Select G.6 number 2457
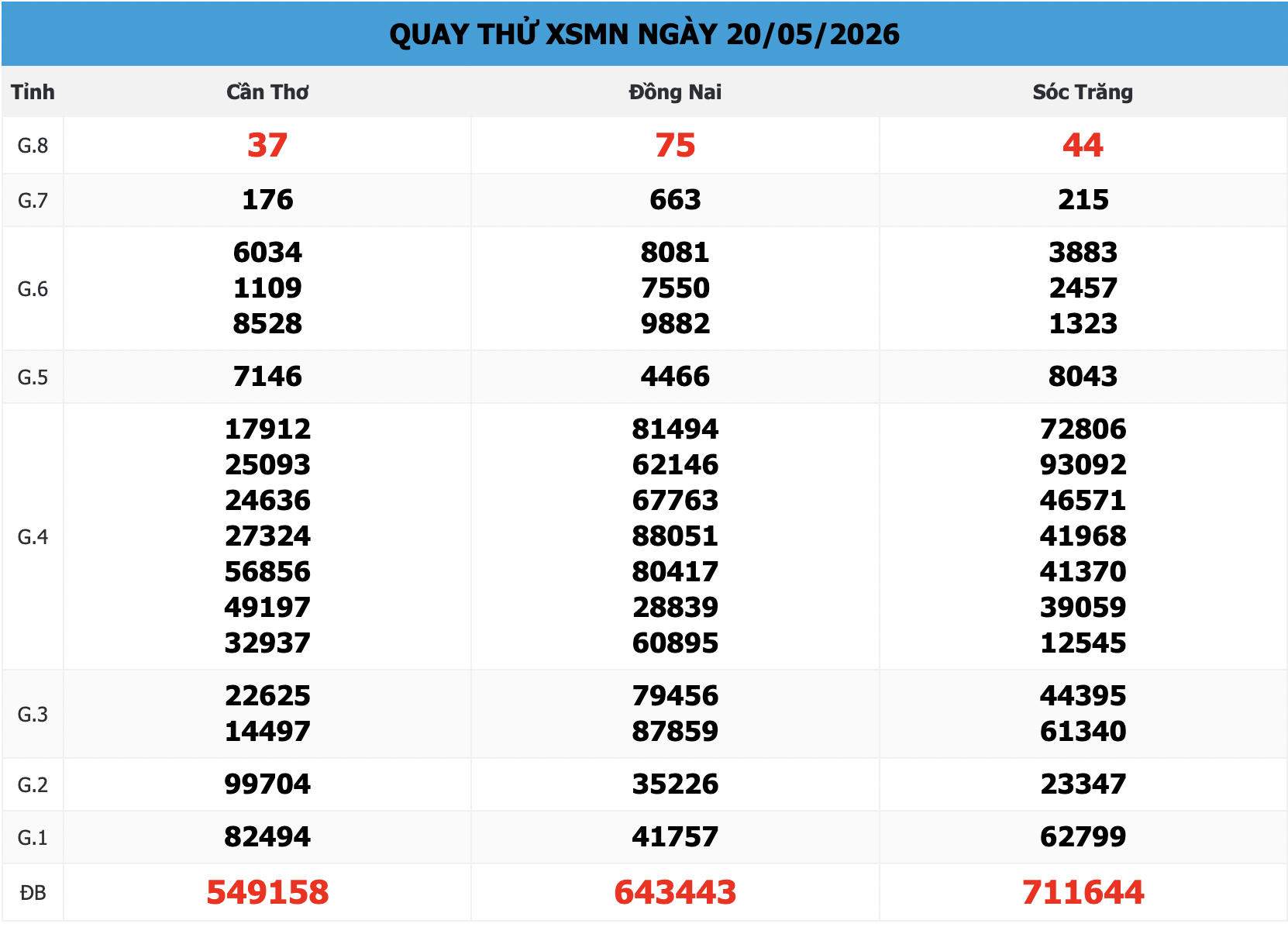Screen dimensions: 1288x927 pyautogui.click(x=1083, y=288)
